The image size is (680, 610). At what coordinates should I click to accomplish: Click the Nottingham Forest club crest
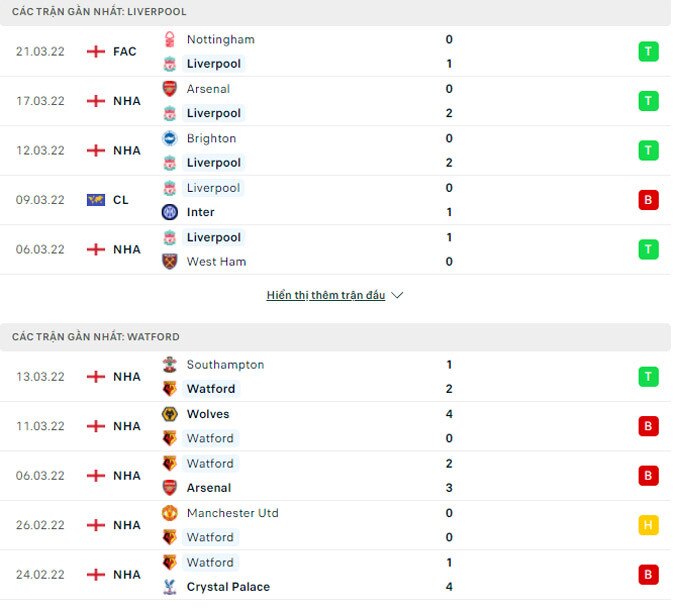point(170,40)
